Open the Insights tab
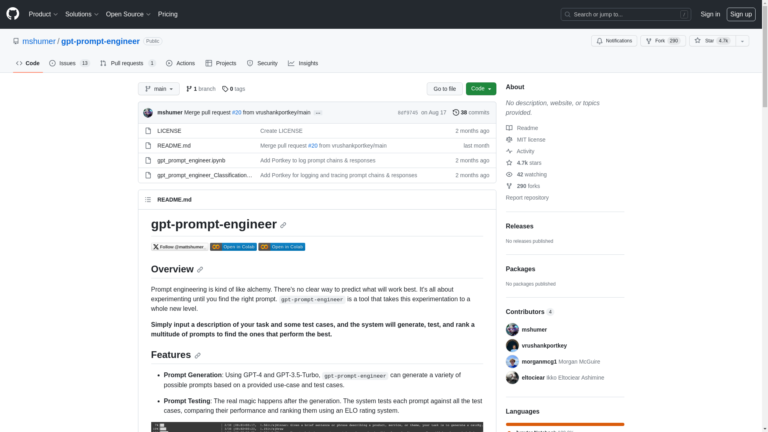The image size is (768, 432). pyautogui.click(x=303, y=63)
